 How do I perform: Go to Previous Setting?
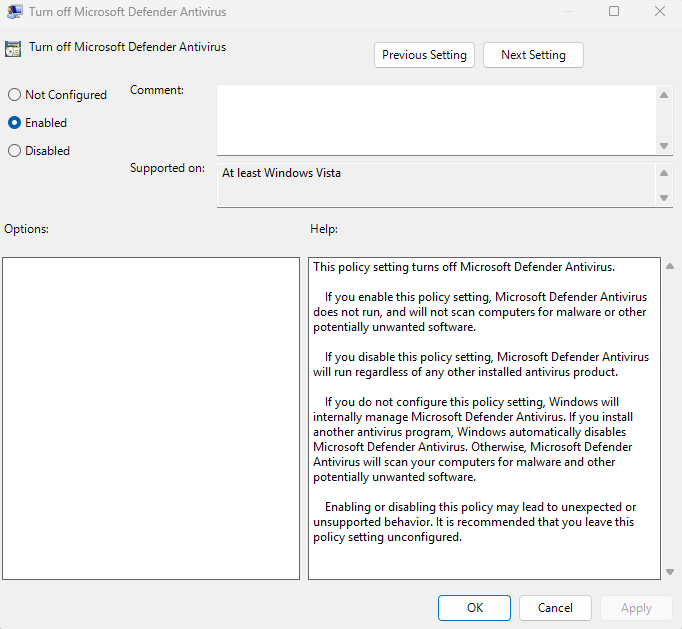[x=424, y=55]
